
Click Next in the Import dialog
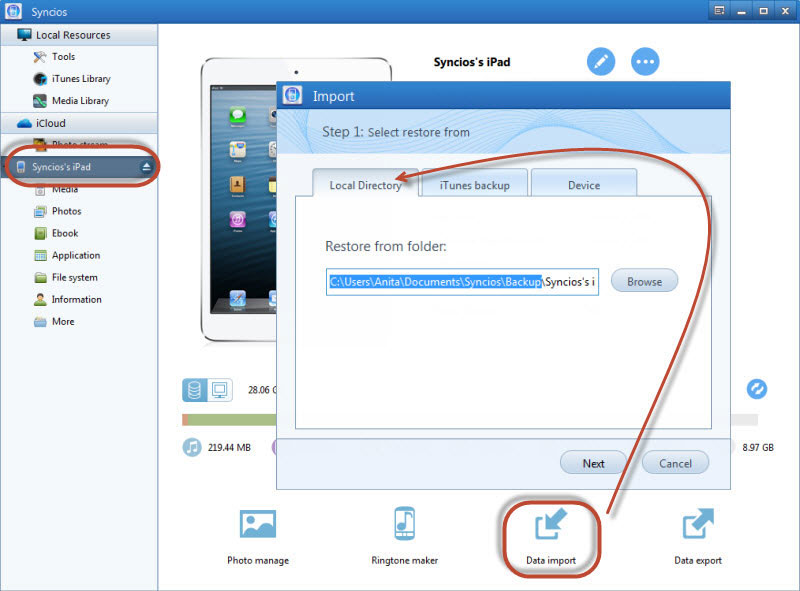[x=593, y=463]
